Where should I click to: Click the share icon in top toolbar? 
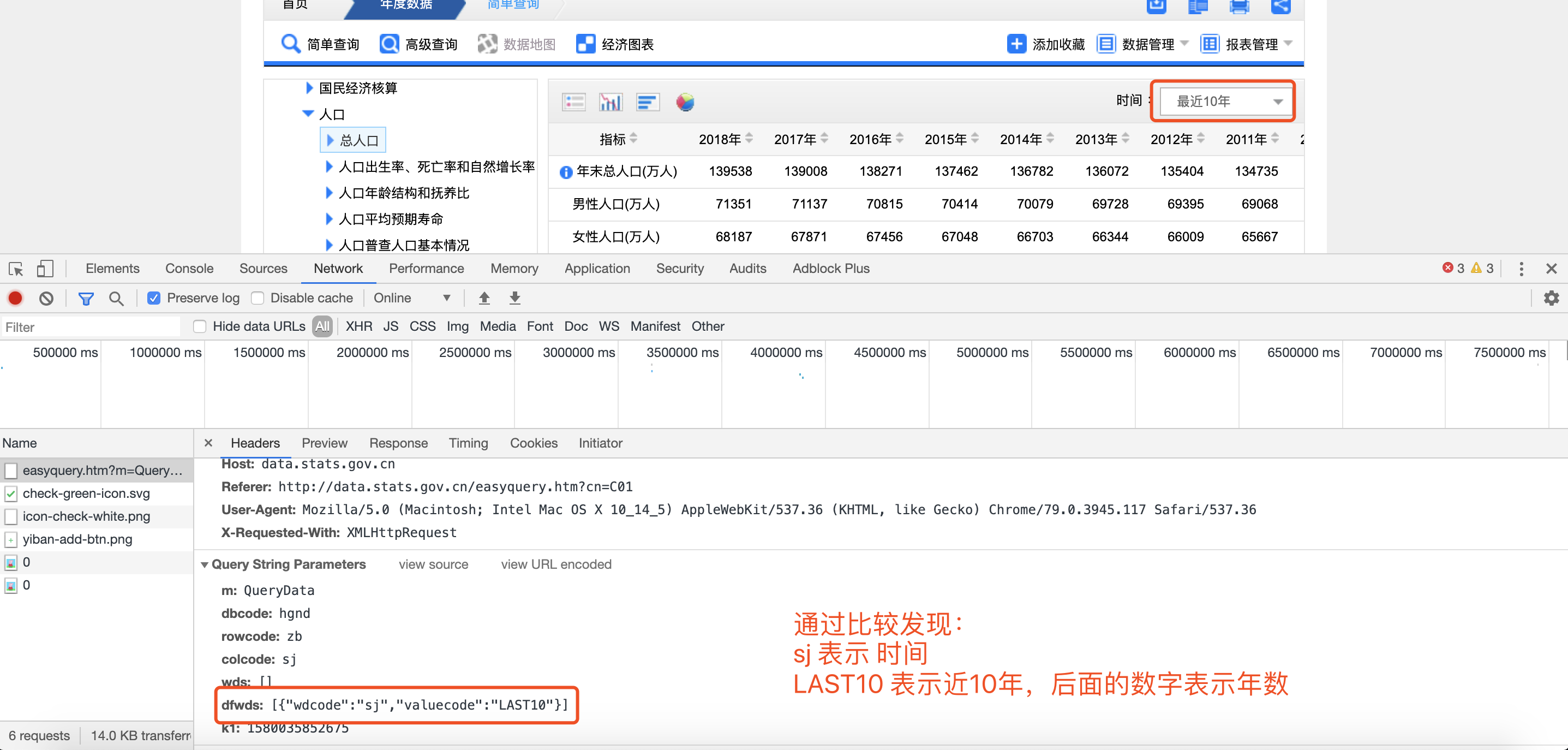pyautogui.click(x=1280, y=7)
